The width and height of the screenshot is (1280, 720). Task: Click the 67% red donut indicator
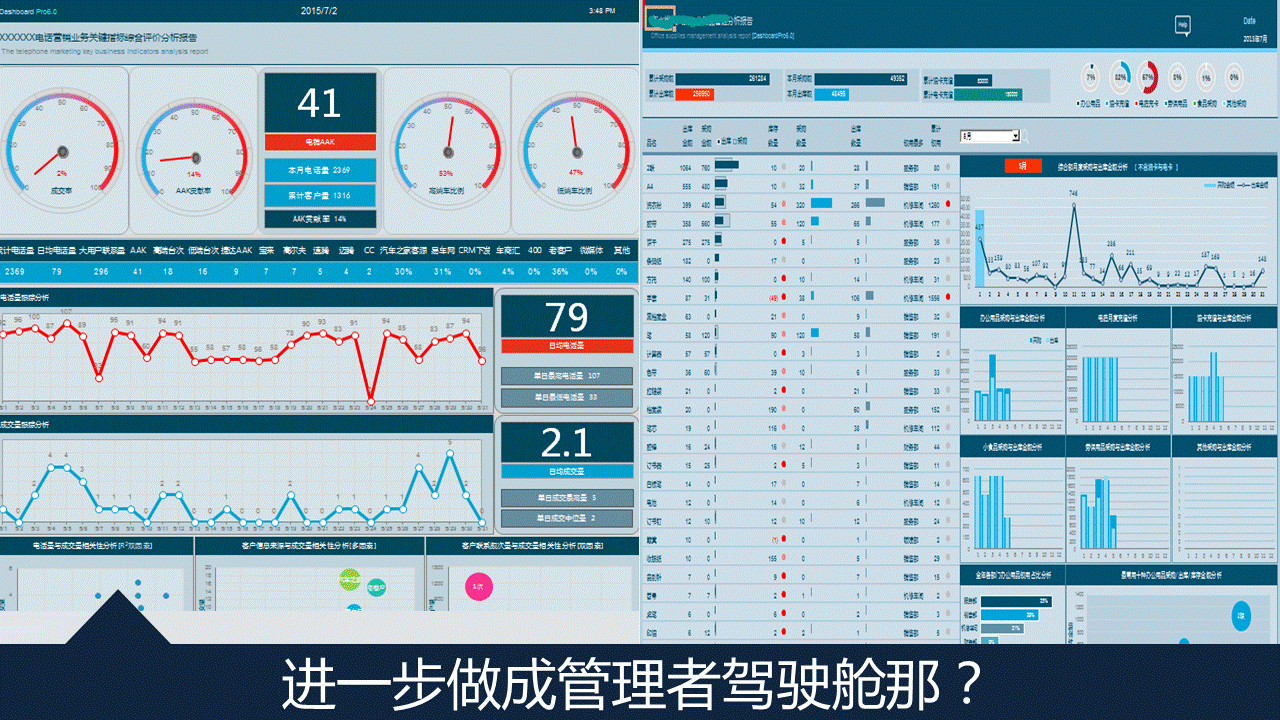coord(1149,77)
